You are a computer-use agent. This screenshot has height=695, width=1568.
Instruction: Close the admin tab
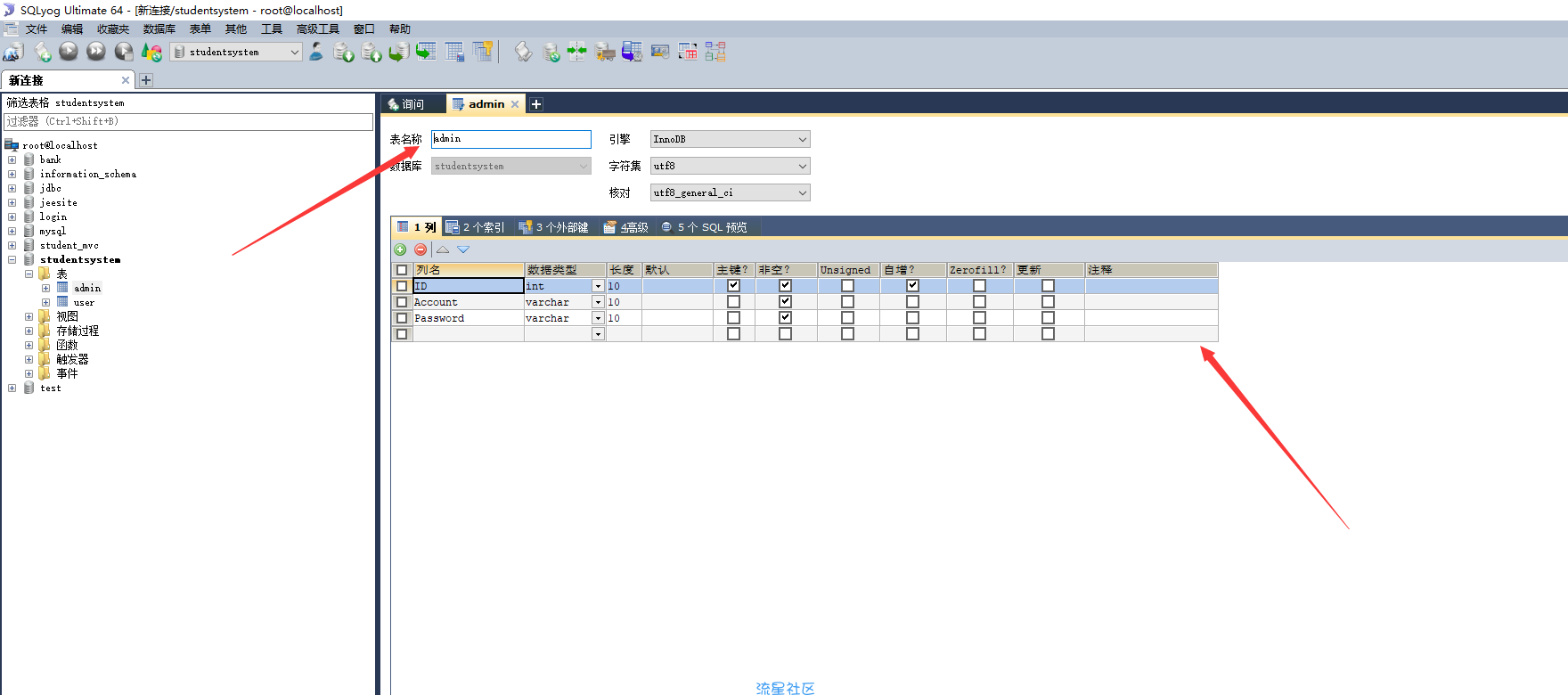pyautogui.click(x=515, y=104)
